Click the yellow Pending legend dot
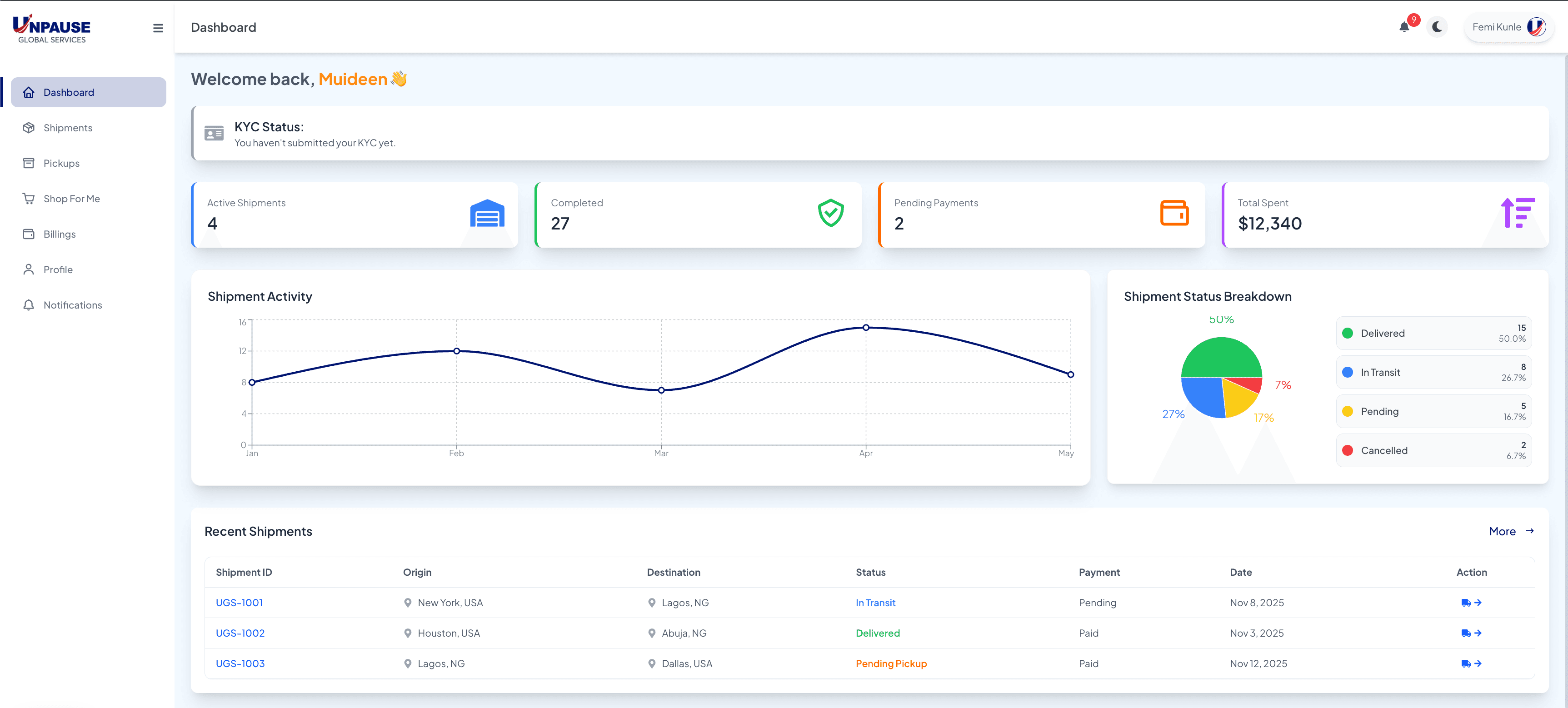Image resolution: width=1568 pixels, height=708 pixels. pyautogui.click(x=1347, y=411)
